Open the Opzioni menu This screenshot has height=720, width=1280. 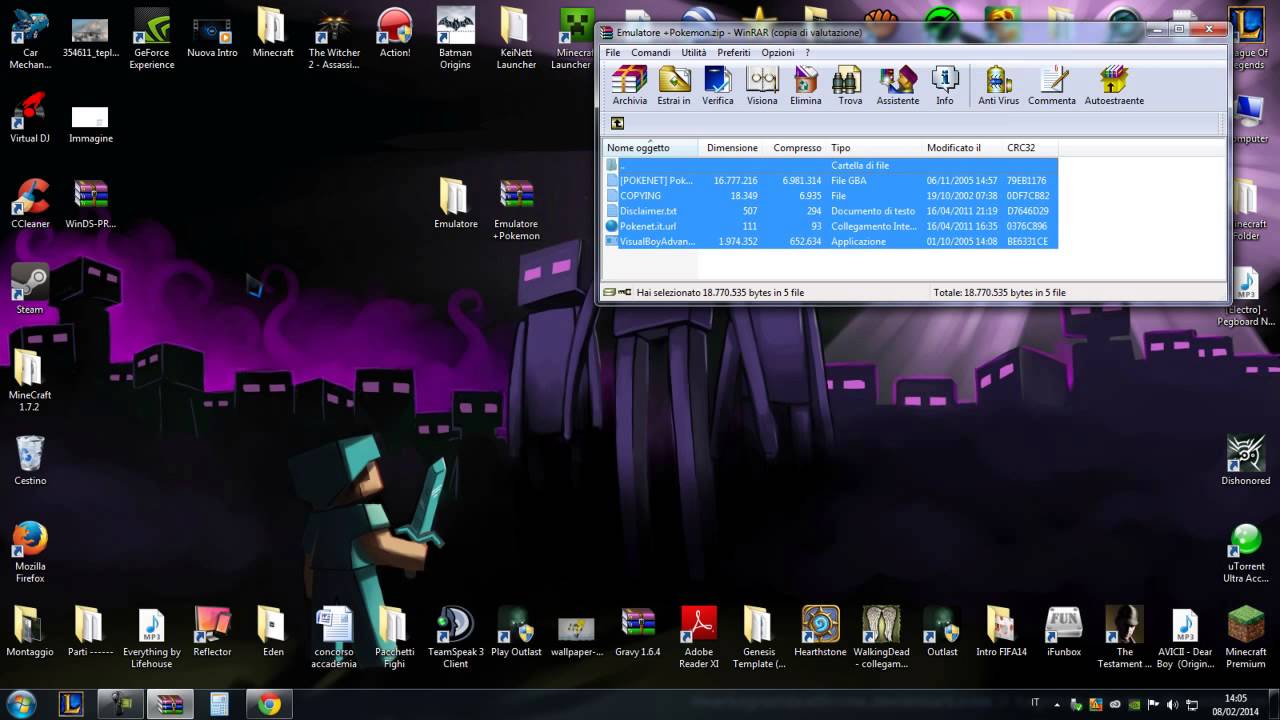coord(778,52)
